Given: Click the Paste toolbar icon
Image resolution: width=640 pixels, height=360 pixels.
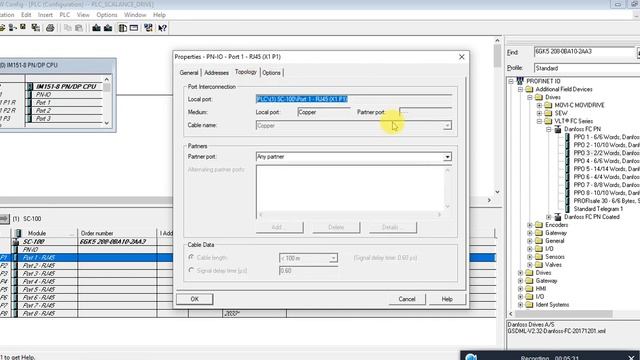Looking at the screenshot, I should pyautogui.click(x=79, y=28).
